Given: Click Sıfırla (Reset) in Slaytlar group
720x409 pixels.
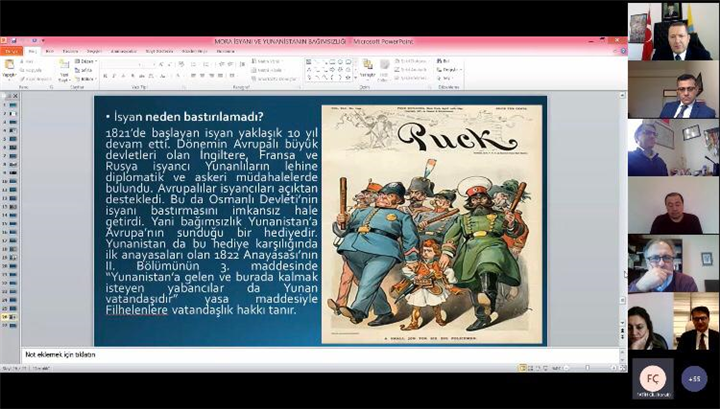Looking at the screenshot, I should click(84, 70).
